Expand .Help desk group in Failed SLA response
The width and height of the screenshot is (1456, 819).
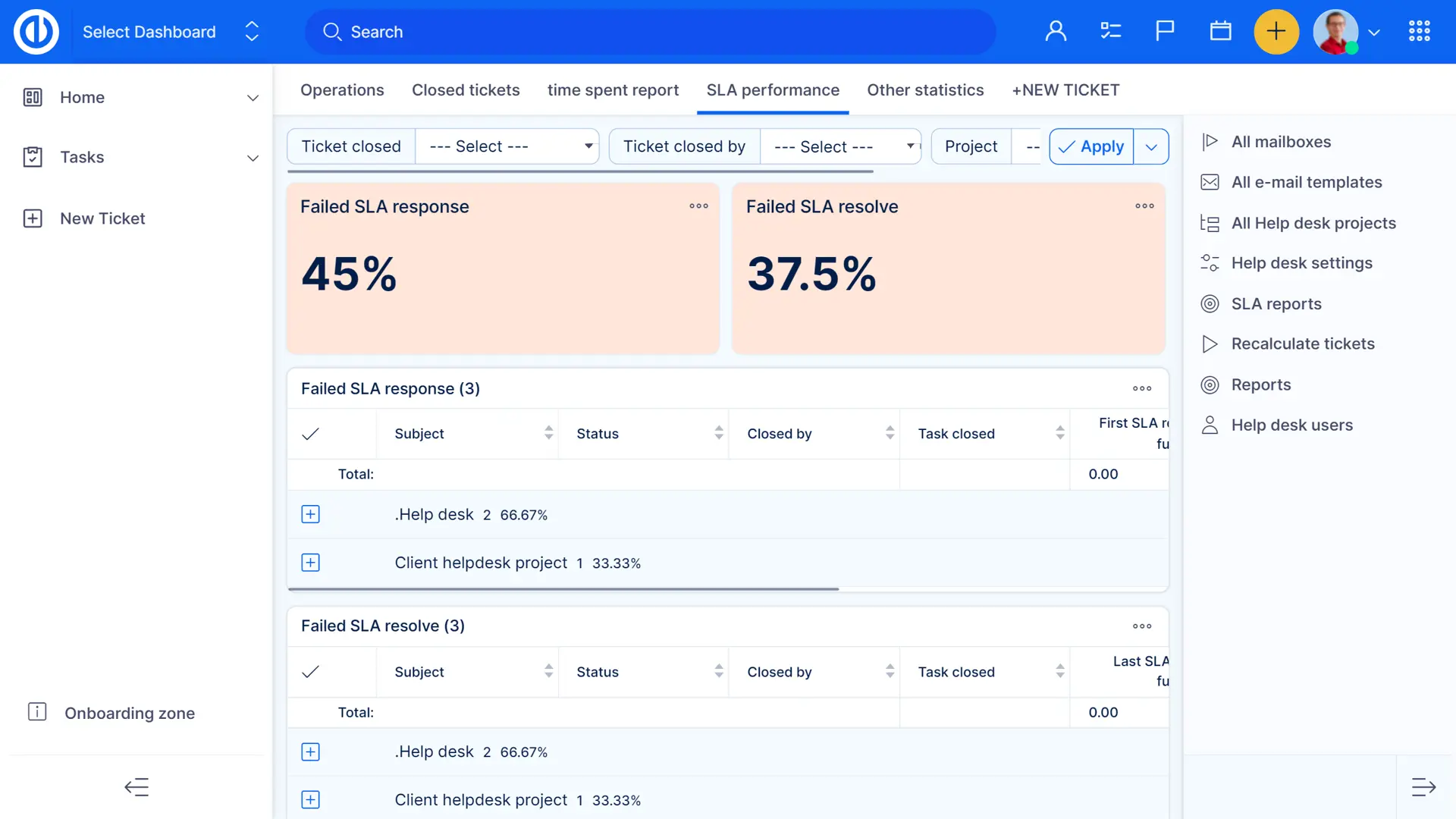point(310,514)
